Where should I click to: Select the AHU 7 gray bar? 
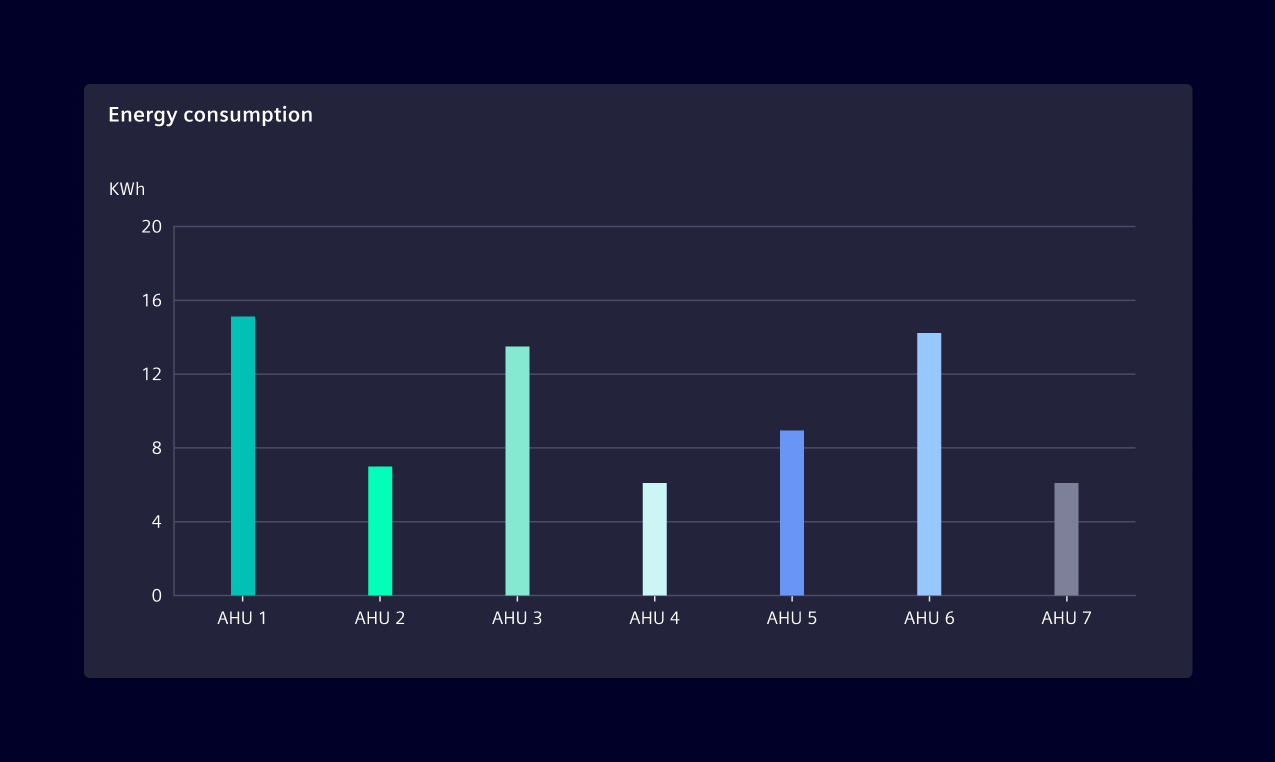[x=1065, y=540]
